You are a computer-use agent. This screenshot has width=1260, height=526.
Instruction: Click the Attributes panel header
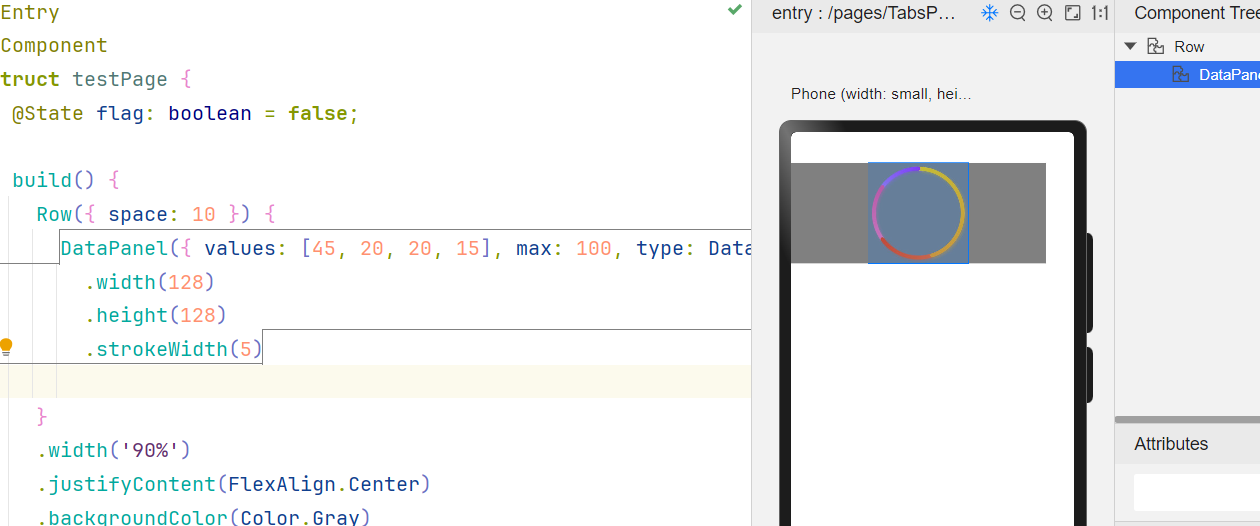pyautogui.click(x=1171, y=444)
